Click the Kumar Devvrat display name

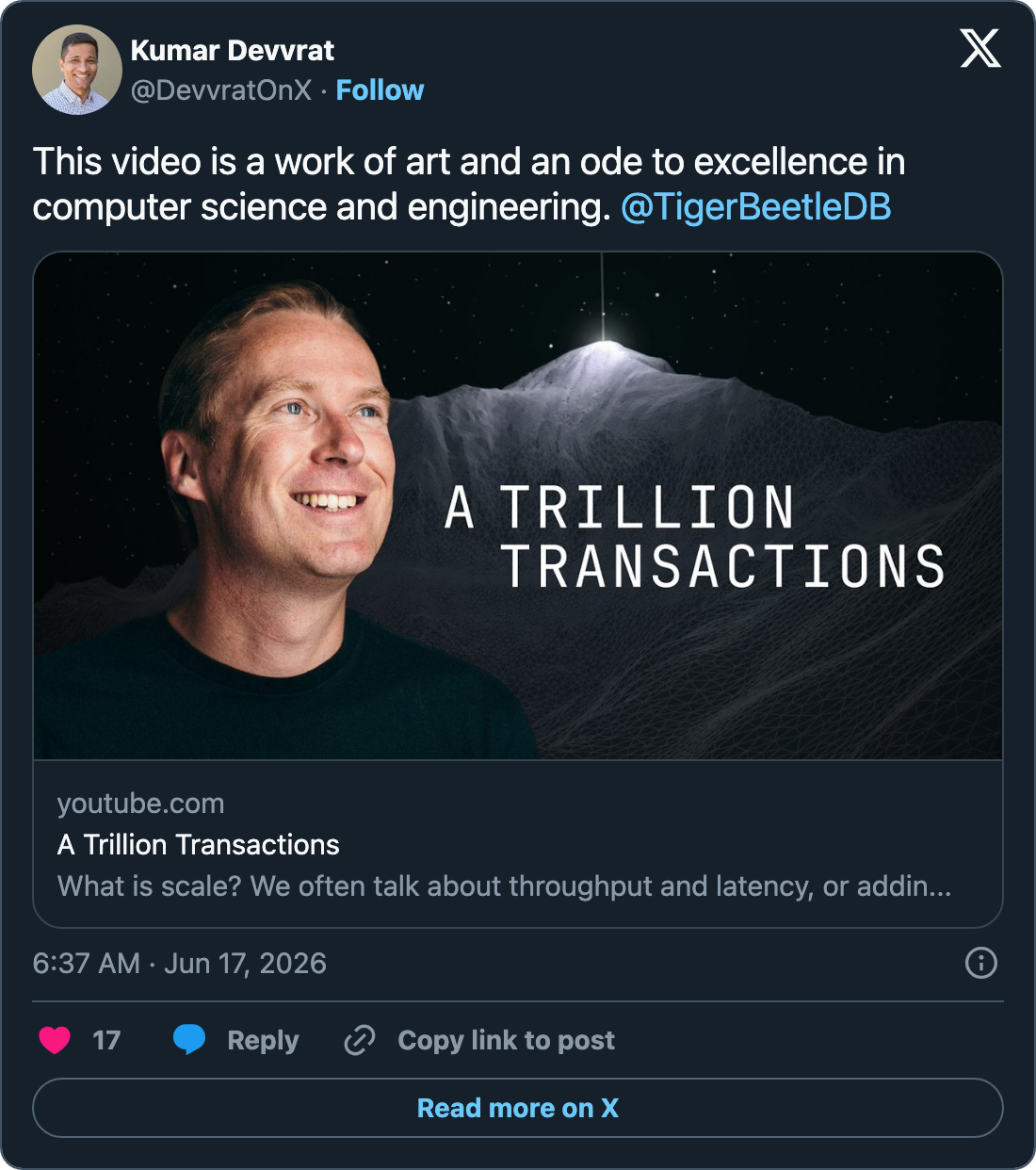(x=232, y=51)
